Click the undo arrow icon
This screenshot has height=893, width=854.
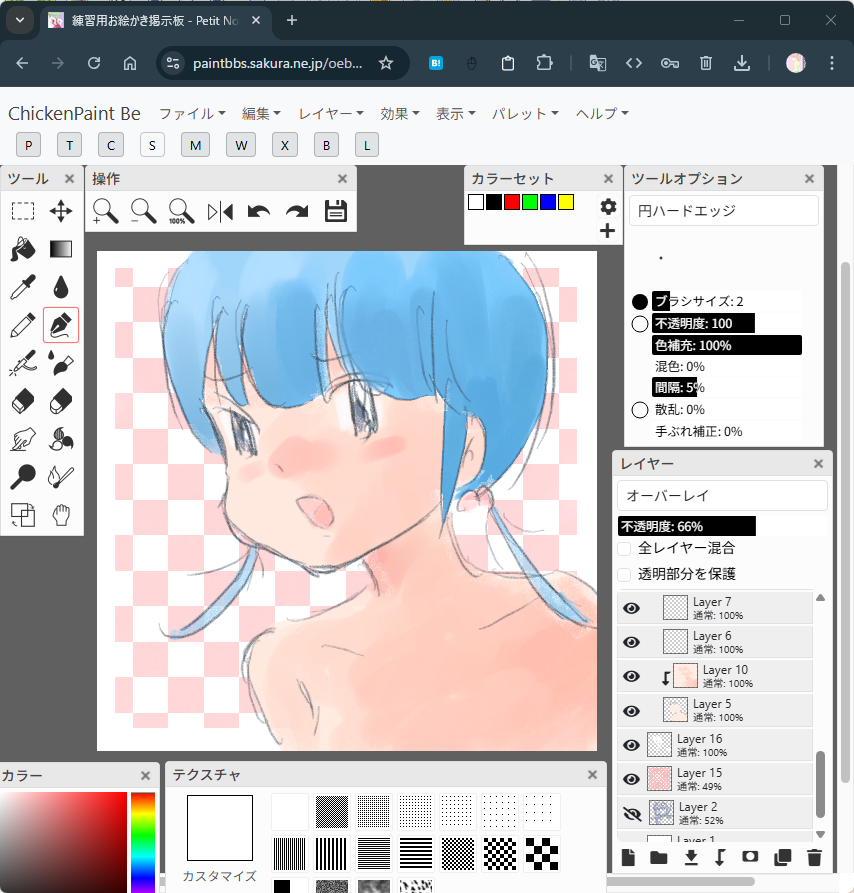pos(259,211)
